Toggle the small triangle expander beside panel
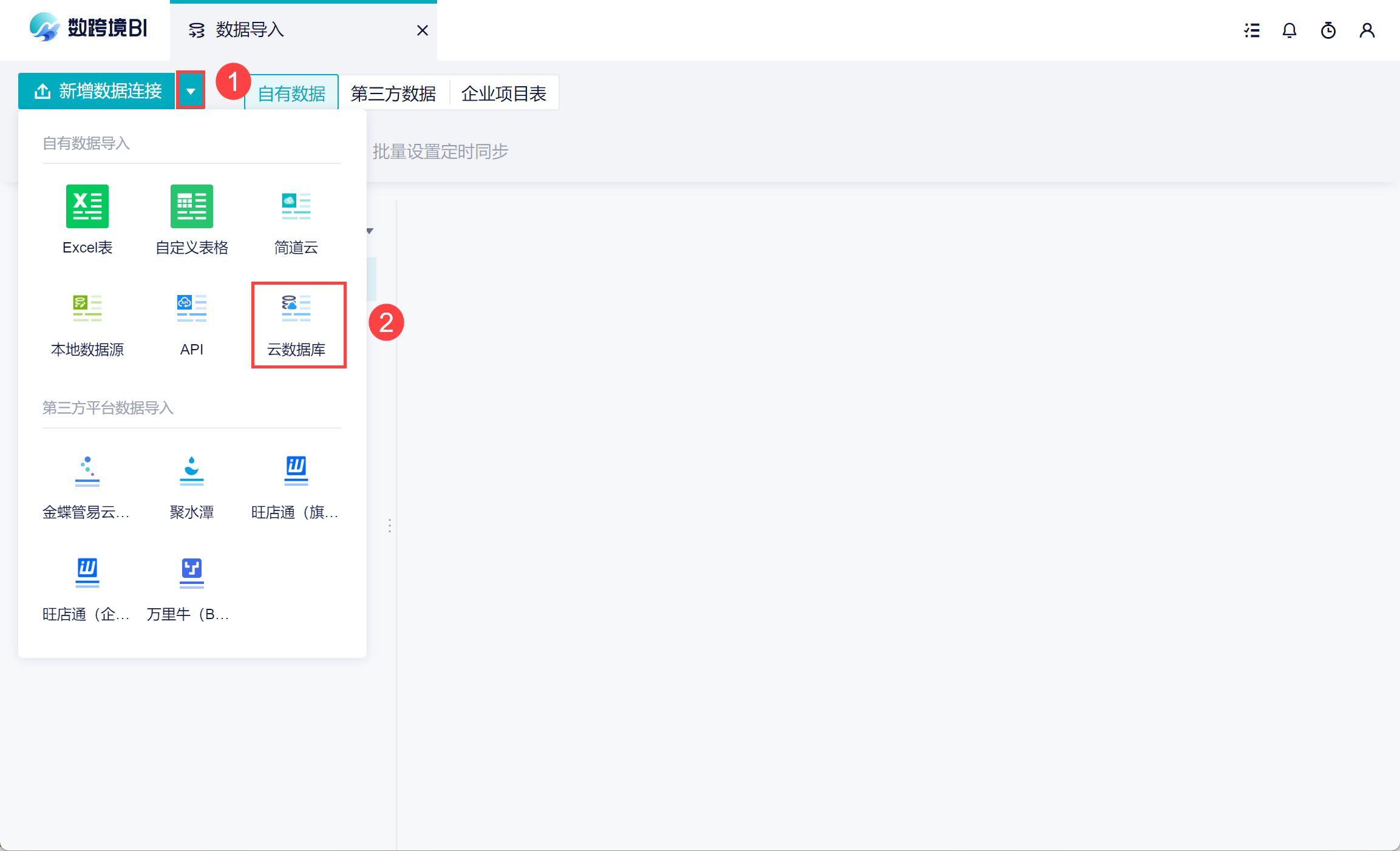Image resolution: width=1400 pixels, height=851 pixels. click(370, 231)
